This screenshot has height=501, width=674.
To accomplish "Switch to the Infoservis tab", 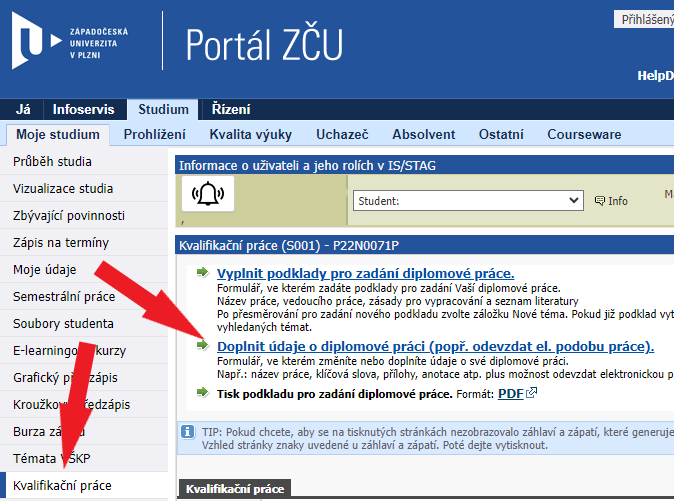I will (83, 110).
